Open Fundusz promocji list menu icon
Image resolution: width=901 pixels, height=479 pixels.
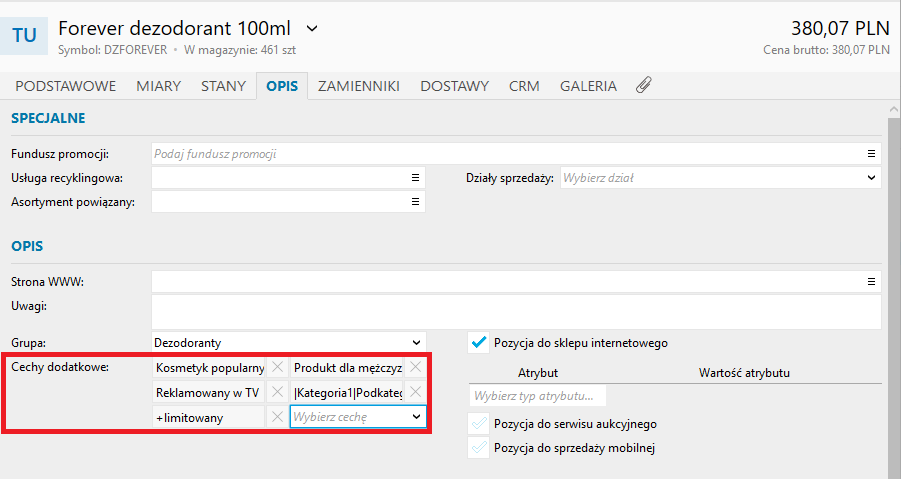871,154
